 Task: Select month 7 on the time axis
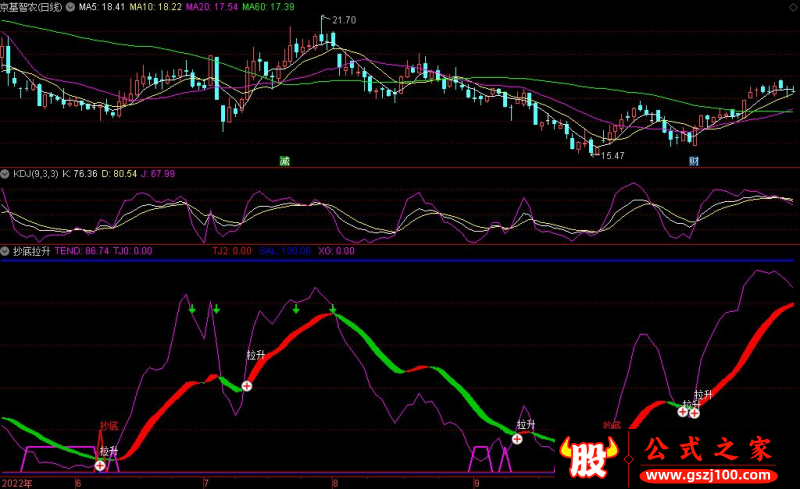pos(206,483)
